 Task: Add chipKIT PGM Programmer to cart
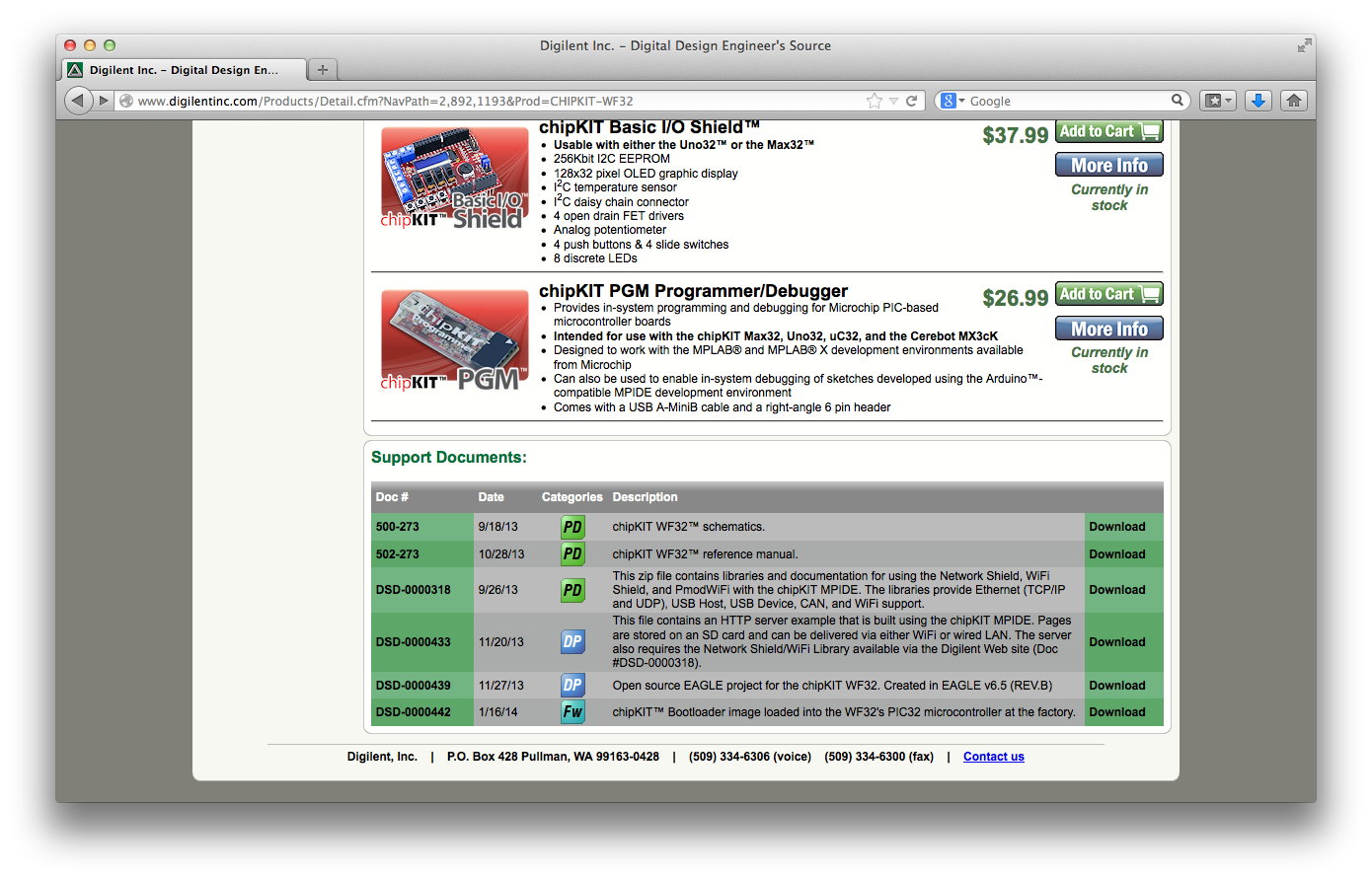pos(1109,294)
